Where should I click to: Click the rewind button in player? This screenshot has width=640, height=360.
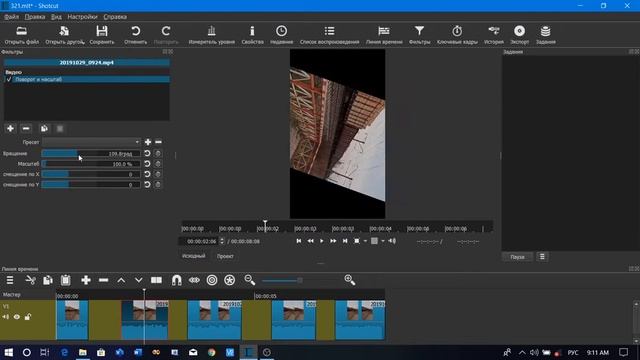[x=310, y=241]
